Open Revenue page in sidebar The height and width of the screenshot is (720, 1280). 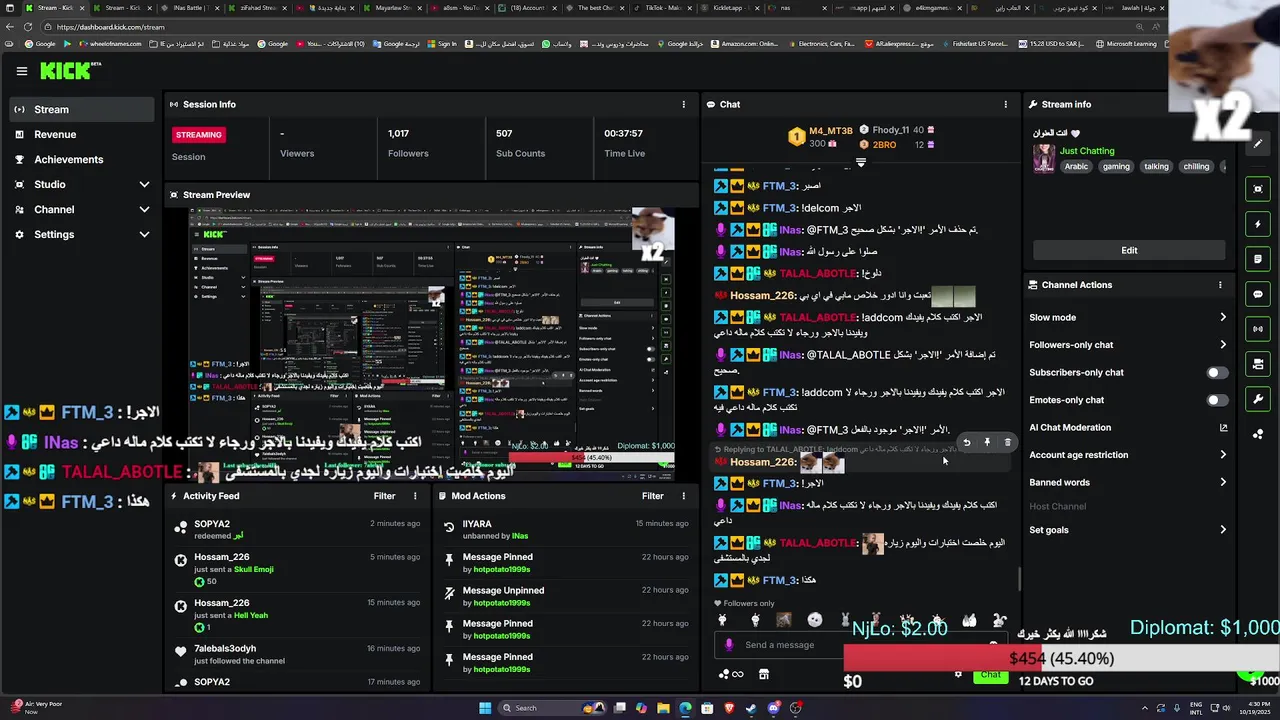[82, 135]
